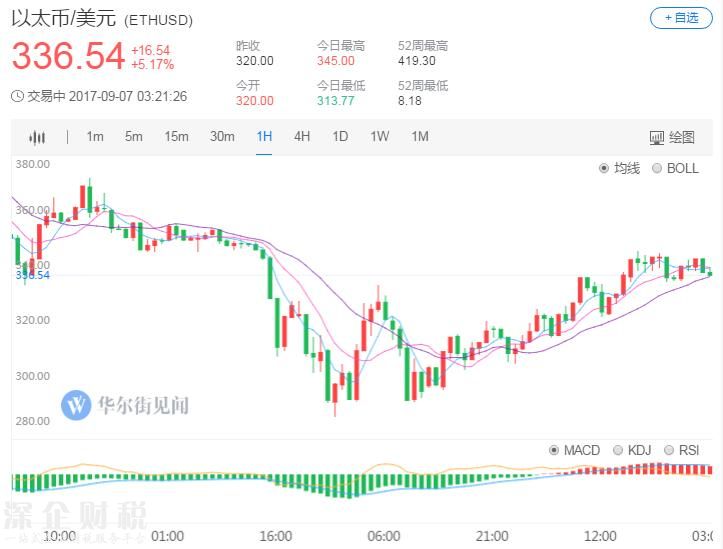Viewport: 723px width, 549px height.
Task: Open the 绘图 drawing tool
Action: [672, 137]
